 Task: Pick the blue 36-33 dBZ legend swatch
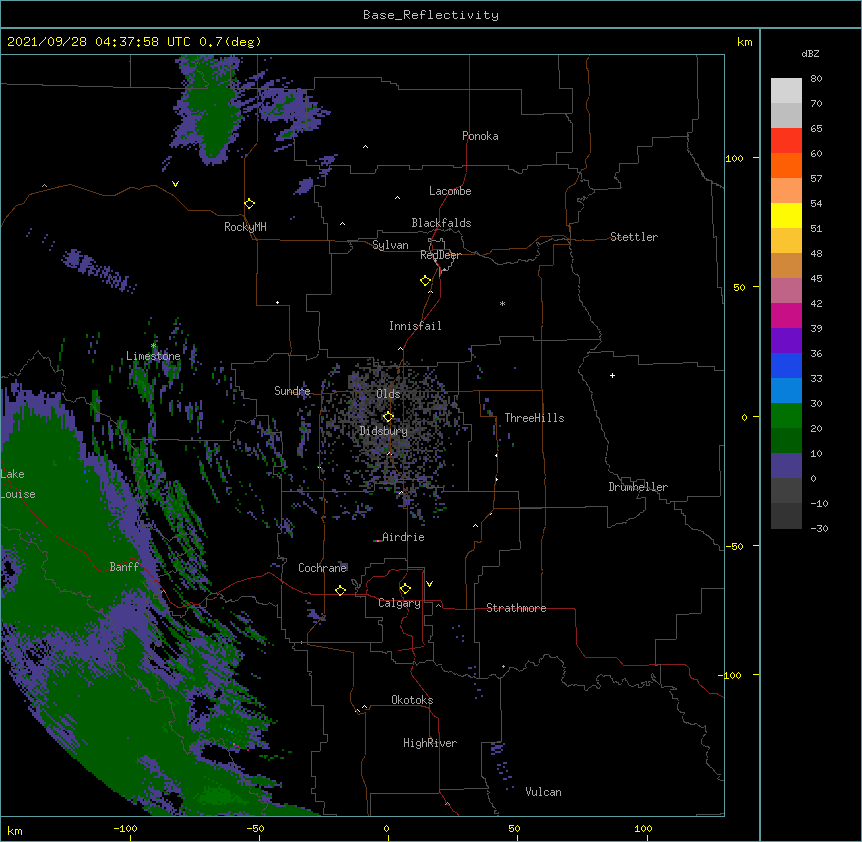[x=786, y=365]
